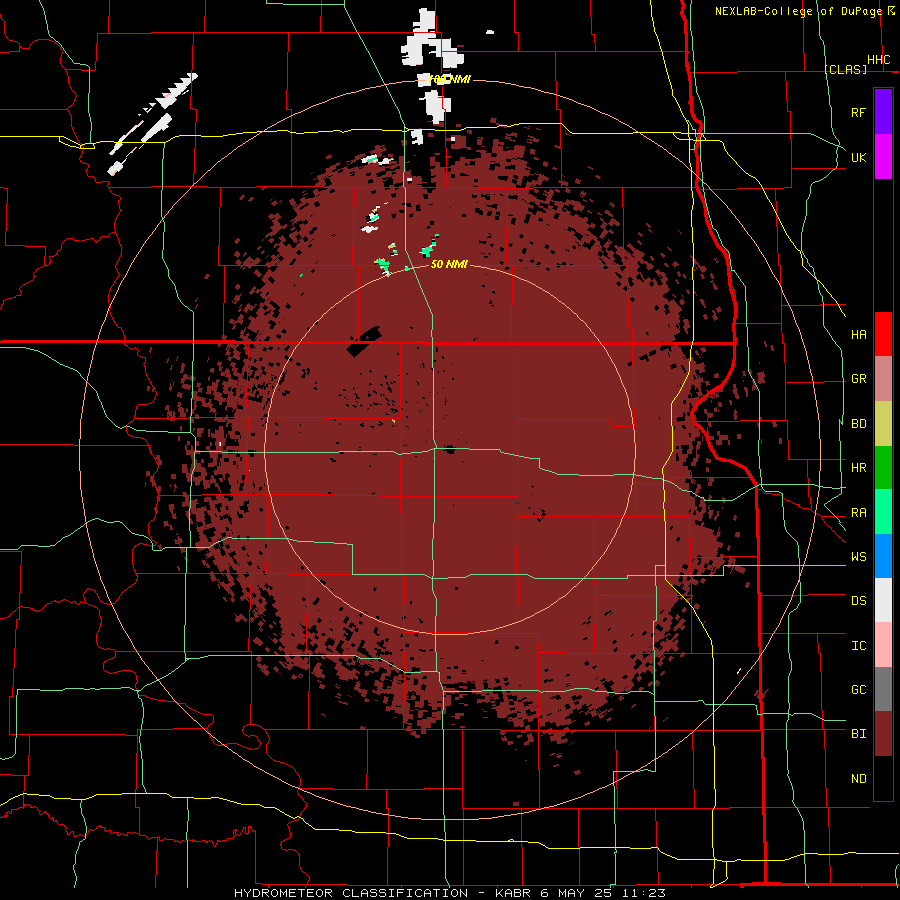Click the GR salmon legend swatch

pos(883,379)
